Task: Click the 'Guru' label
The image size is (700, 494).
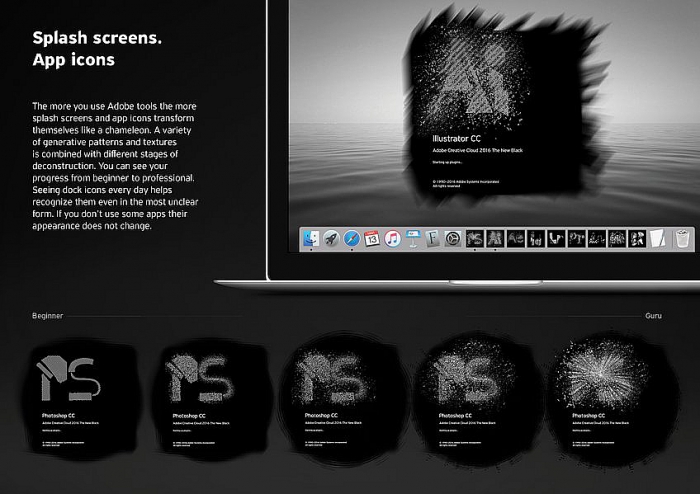Action: tap(653, 315)
